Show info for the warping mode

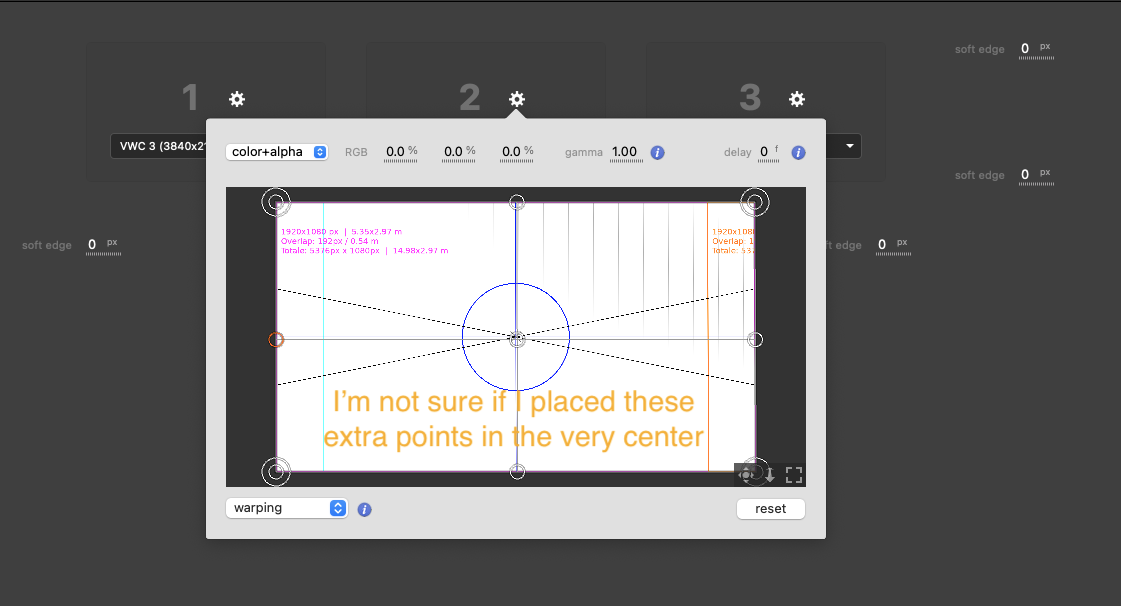[x=364, y=509]
